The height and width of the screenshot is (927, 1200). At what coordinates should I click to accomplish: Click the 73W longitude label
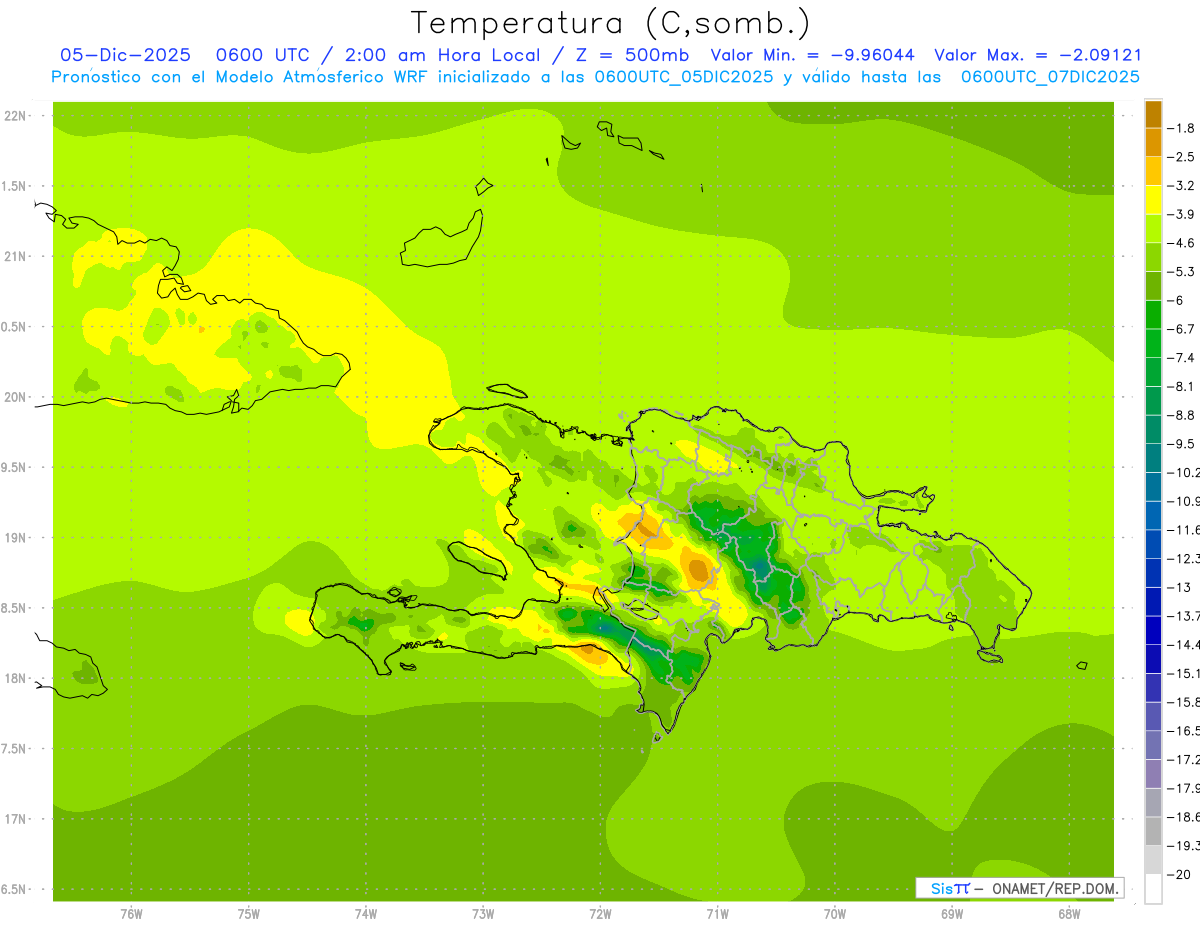[483, 913]
